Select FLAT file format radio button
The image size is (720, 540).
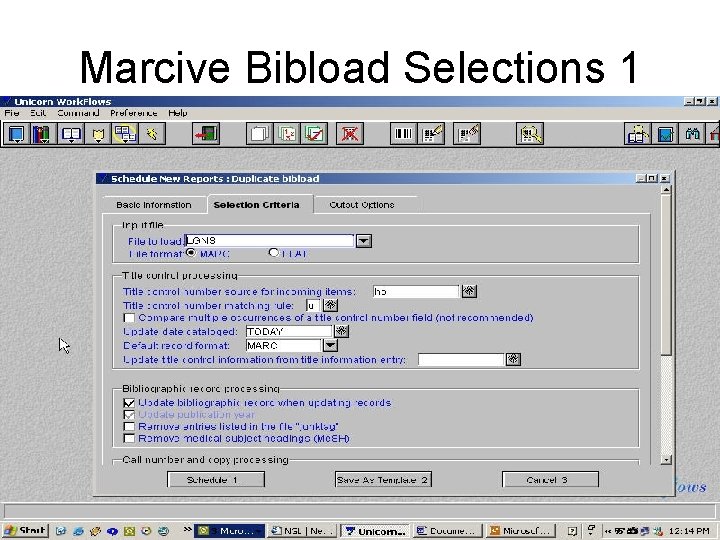274,253
